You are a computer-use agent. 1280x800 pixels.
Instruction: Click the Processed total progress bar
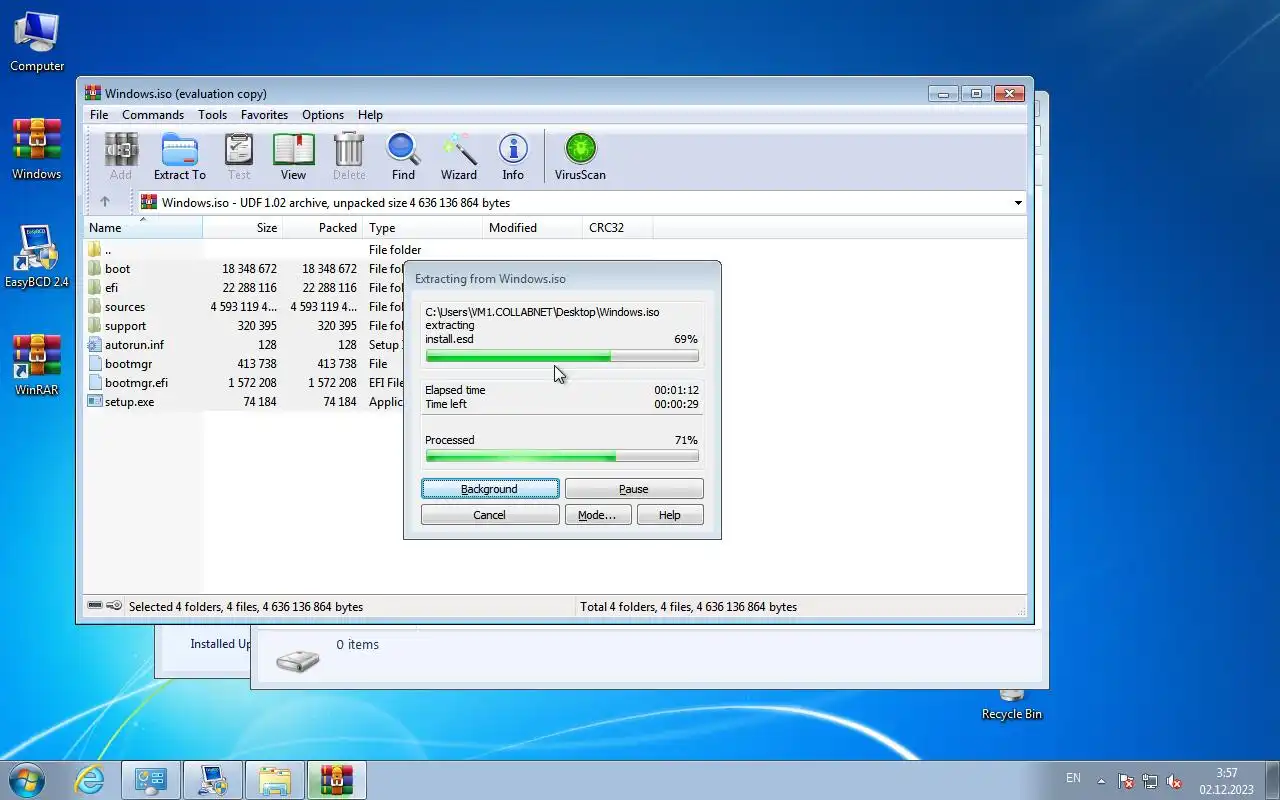562,457
